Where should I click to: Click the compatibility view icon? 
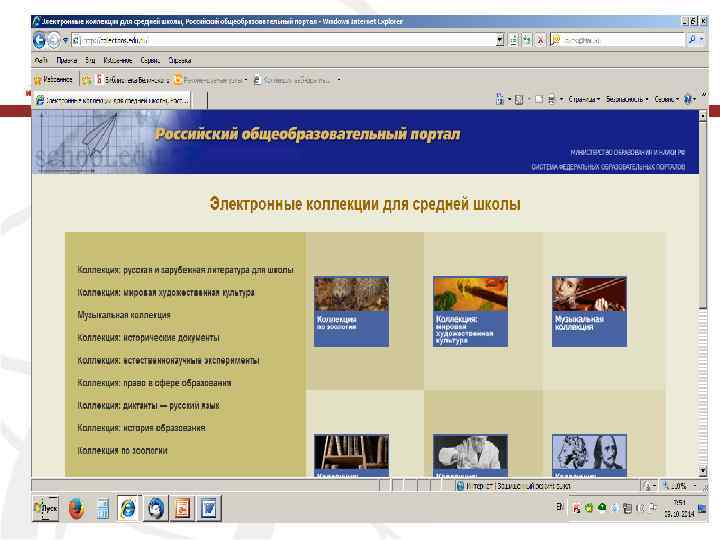tap(513, 40)
